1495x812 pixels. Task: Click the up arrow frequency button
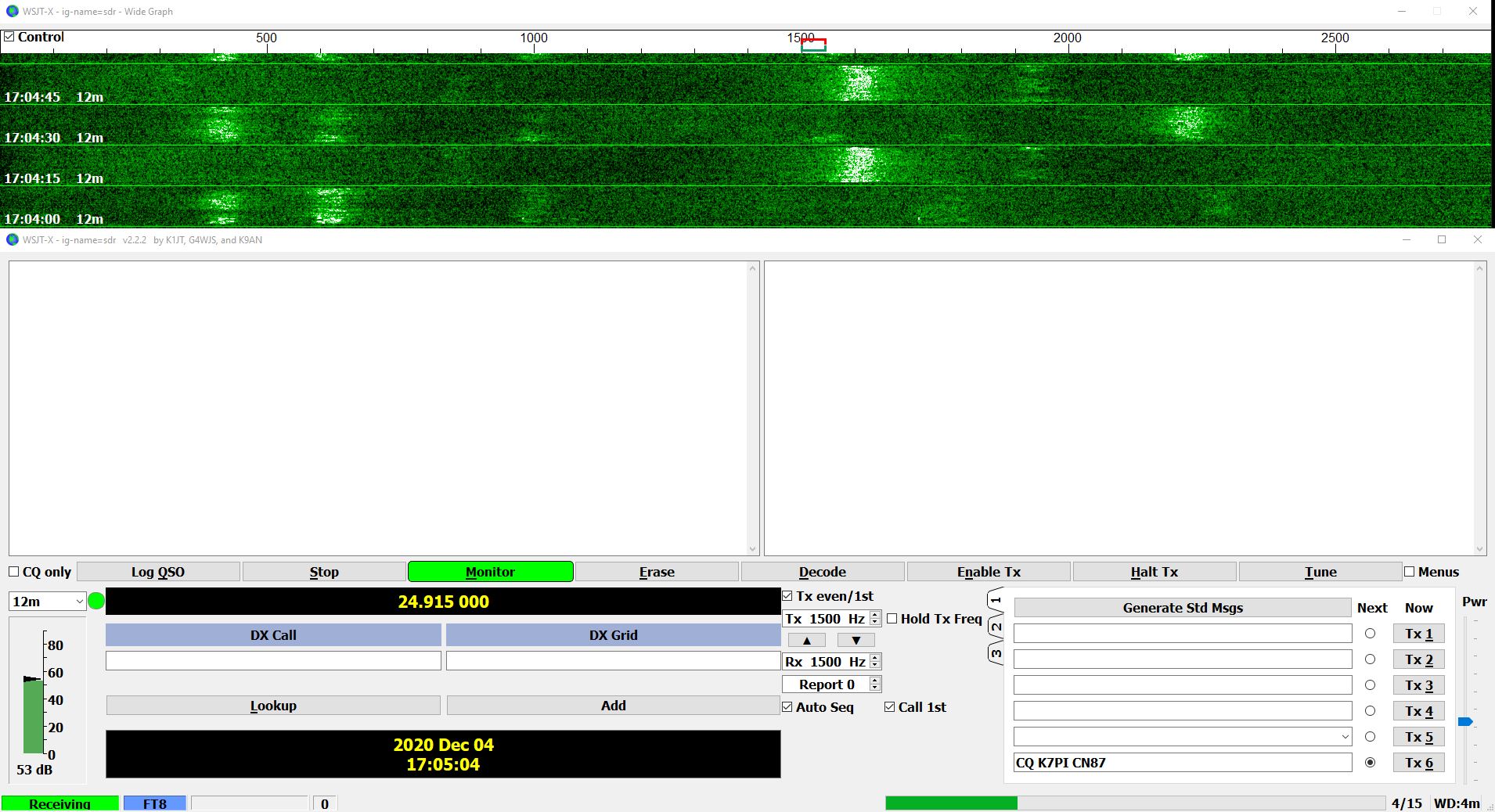coord(806,640)
